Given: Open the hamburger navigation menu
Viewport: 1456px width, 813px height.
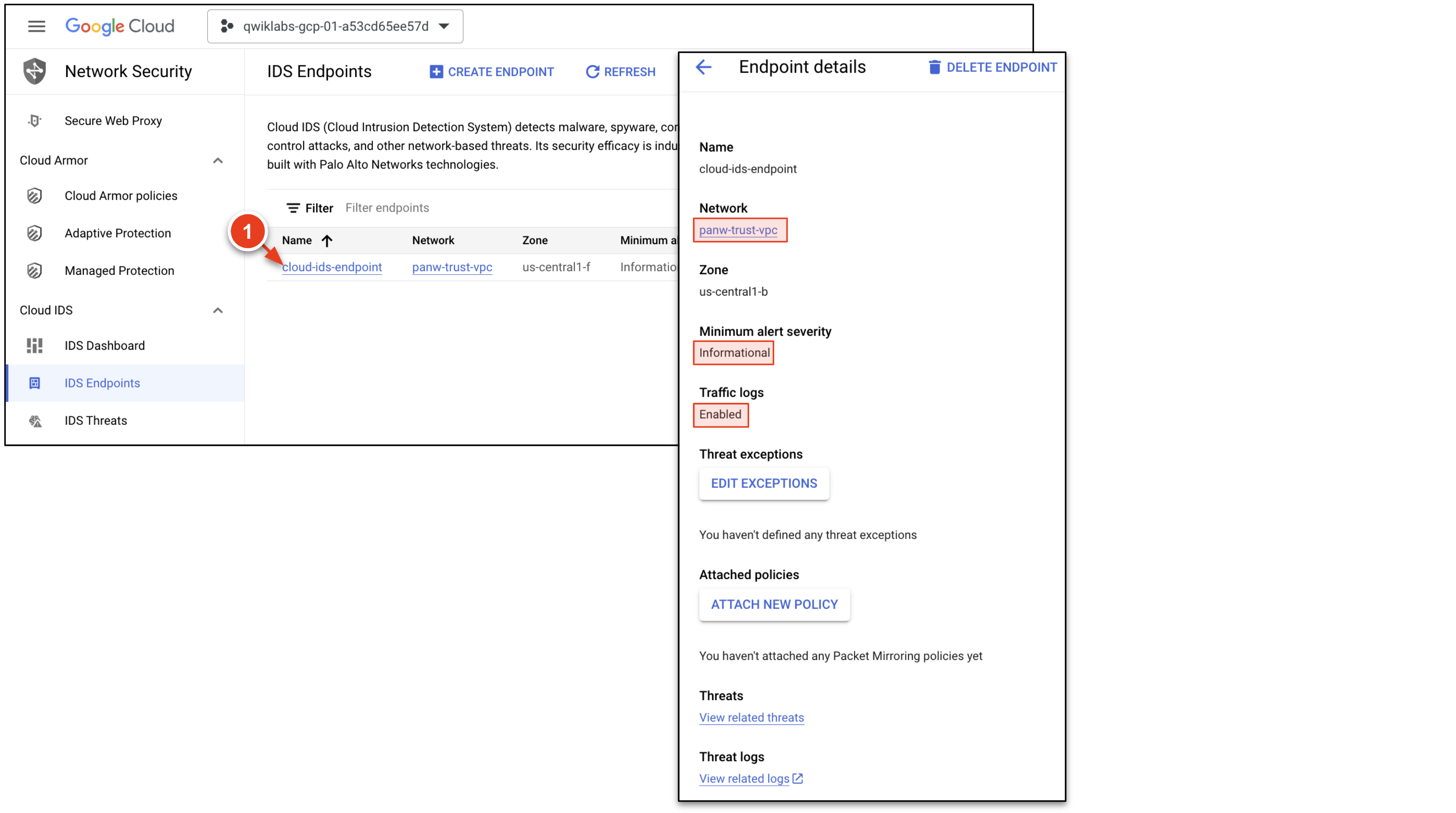Looking at the screenshot, I should (x=36, y=26).
